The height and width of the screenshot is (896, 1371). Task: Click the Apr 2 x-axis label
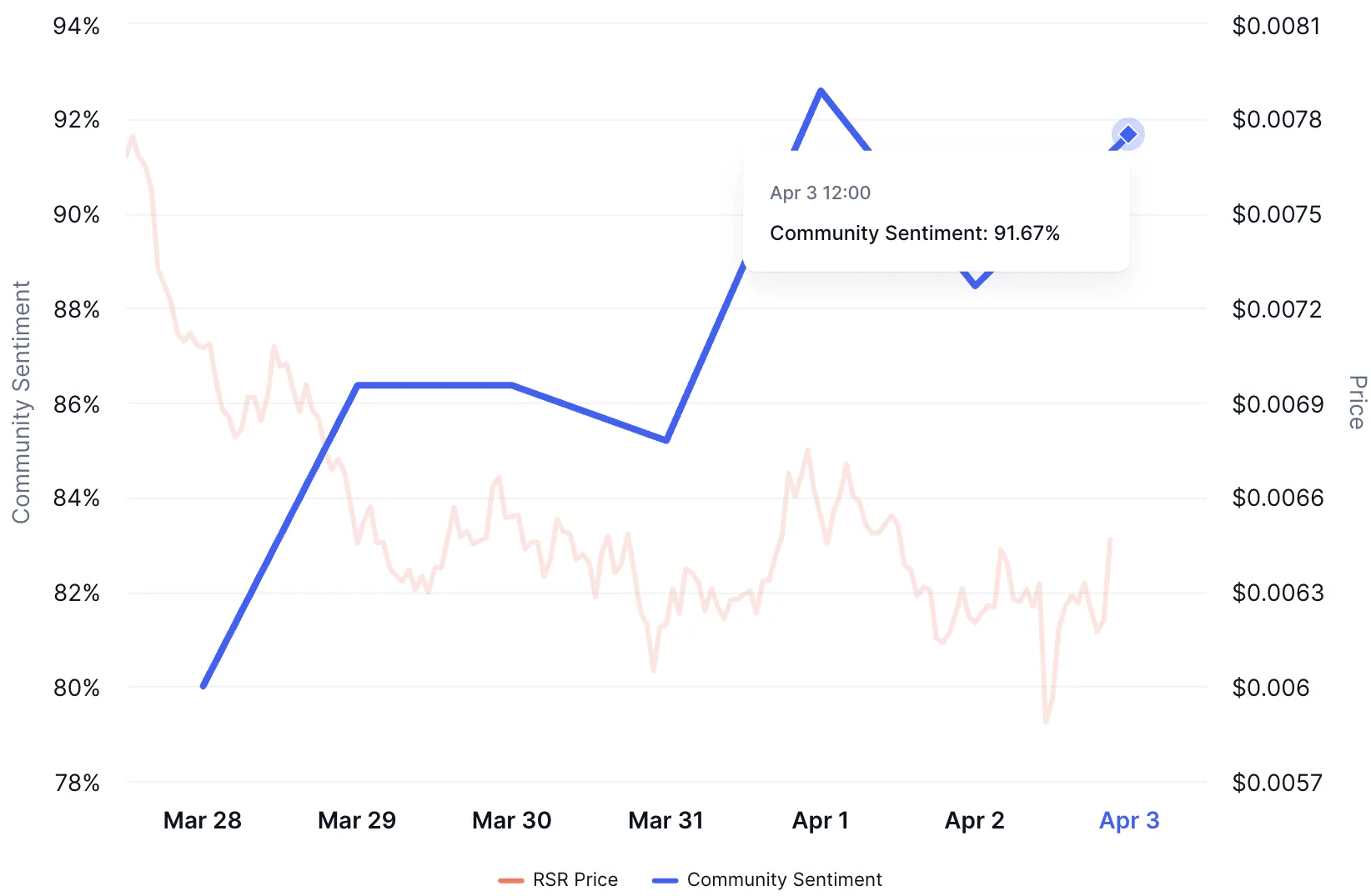(x=974, y=820)
